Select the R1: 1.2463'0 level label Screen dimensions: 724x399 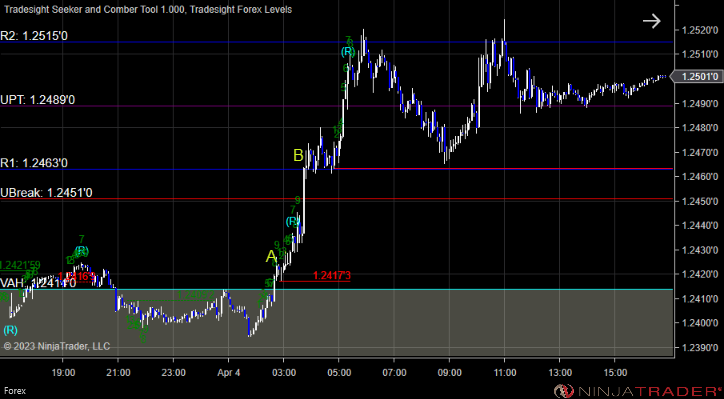34,163
